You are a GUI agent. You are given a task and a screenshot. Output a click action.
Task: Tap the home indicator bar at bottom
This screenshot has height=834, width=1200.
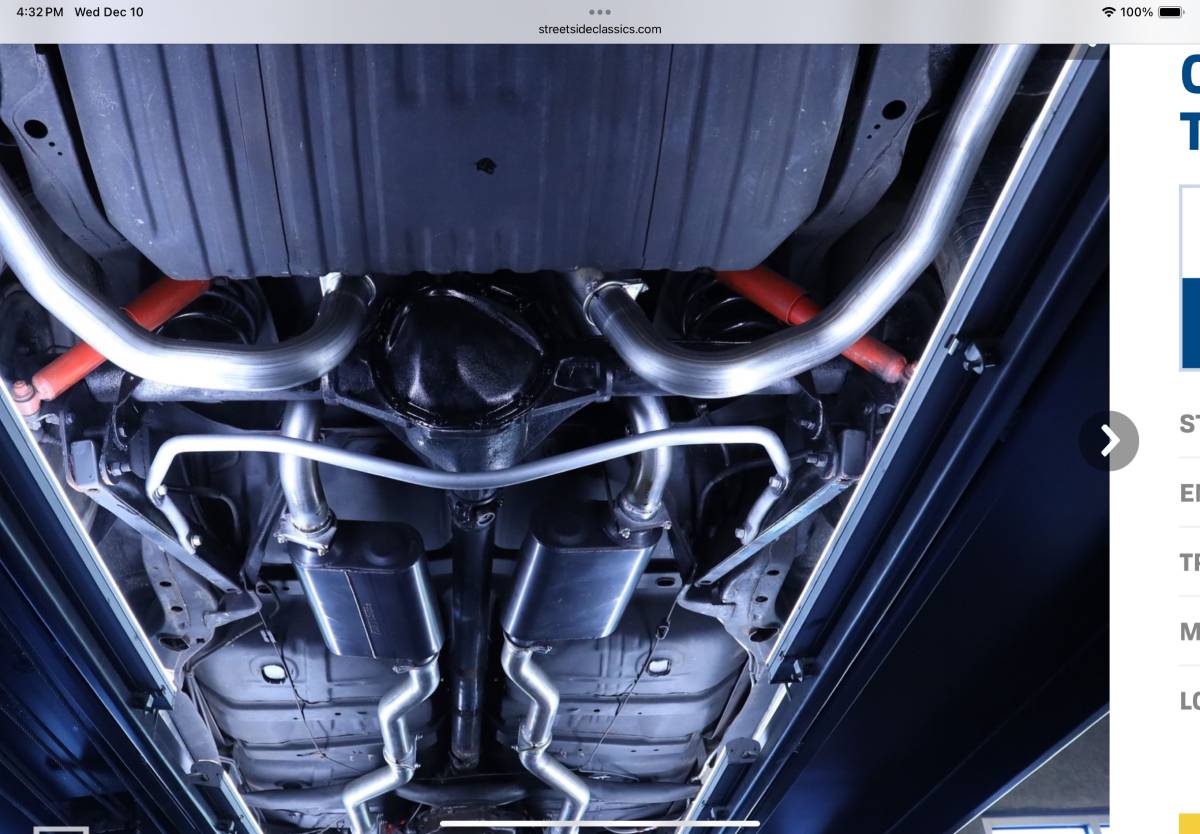[600, 824]
